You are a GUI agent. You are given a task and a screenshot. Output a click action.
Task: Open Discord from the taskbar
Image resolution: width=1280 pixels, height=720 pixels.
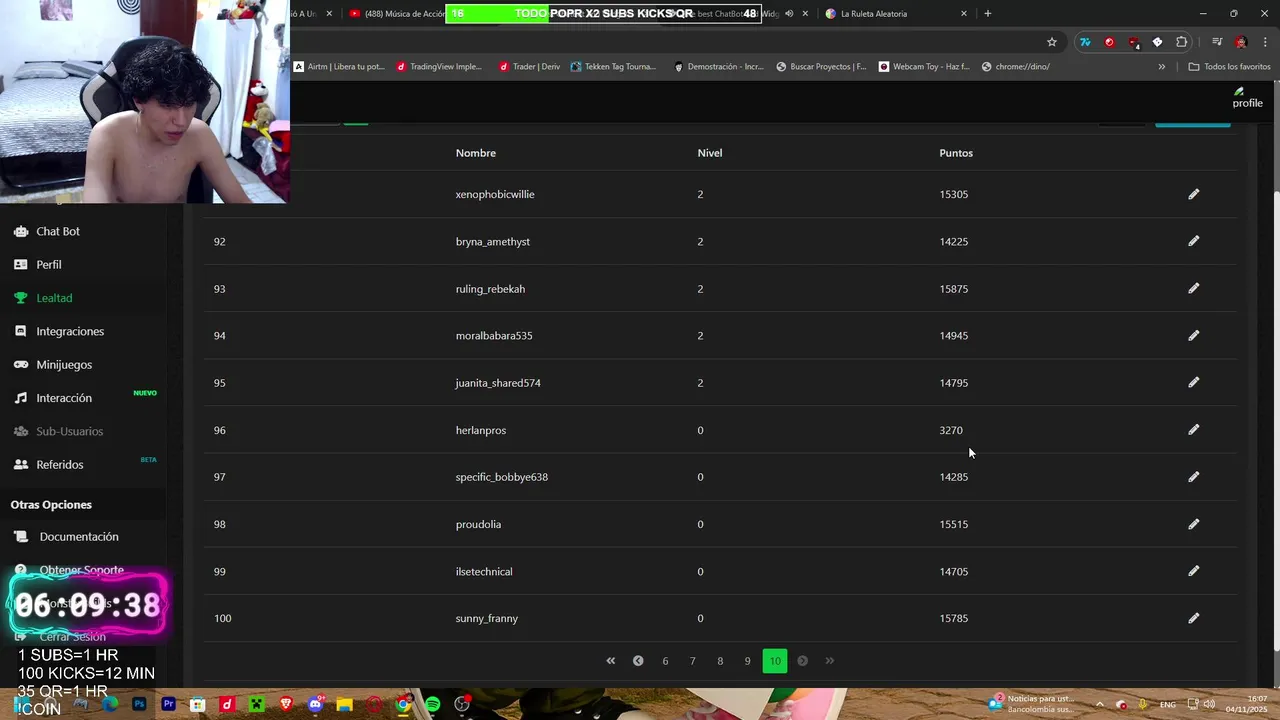316,704
